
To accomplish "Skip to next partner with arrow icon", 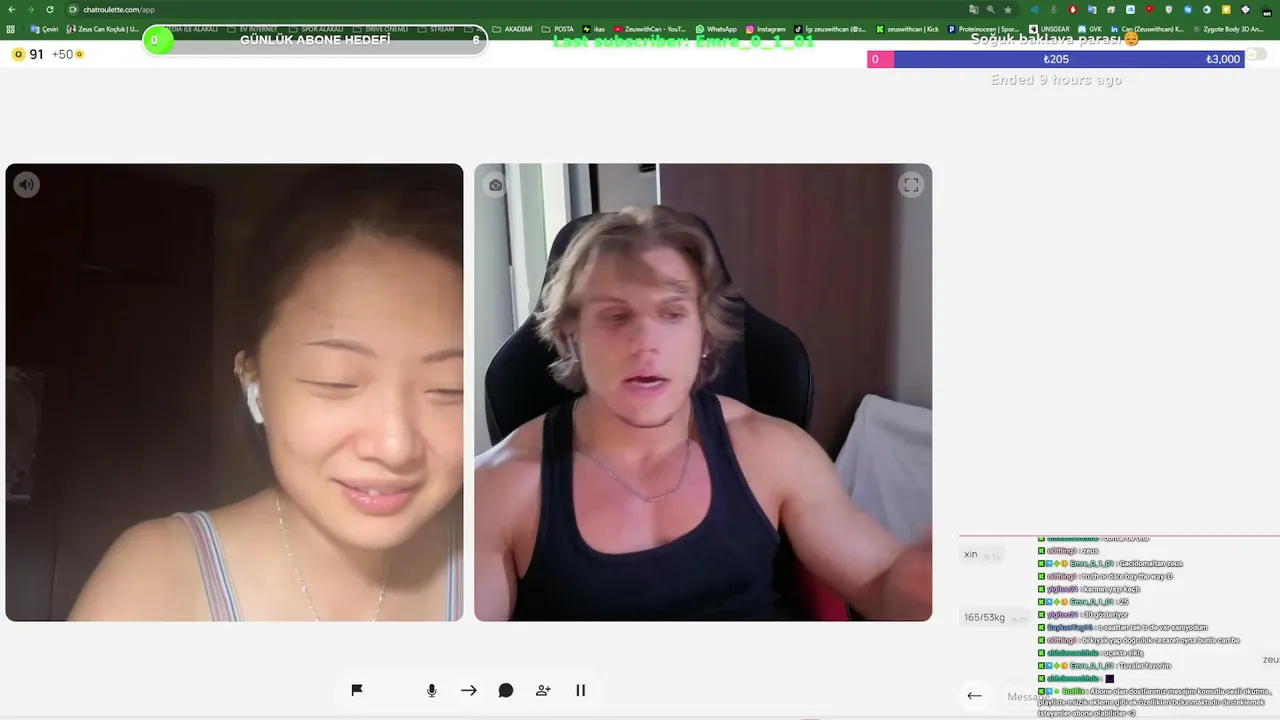I will tap(469, 690).
